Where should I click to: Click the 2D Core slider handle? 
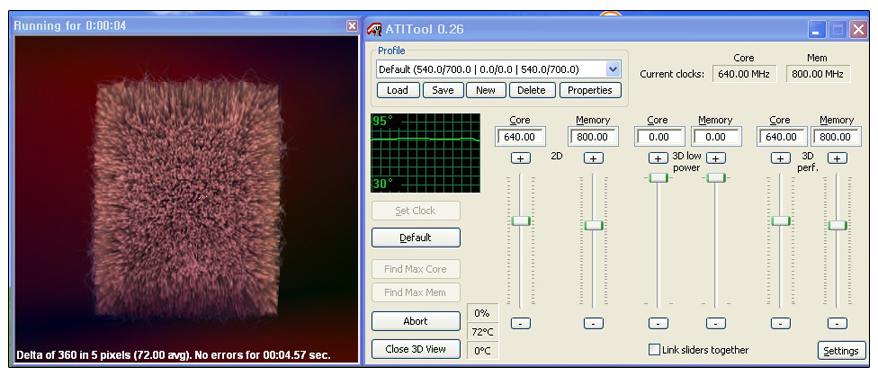click(521, 221)
